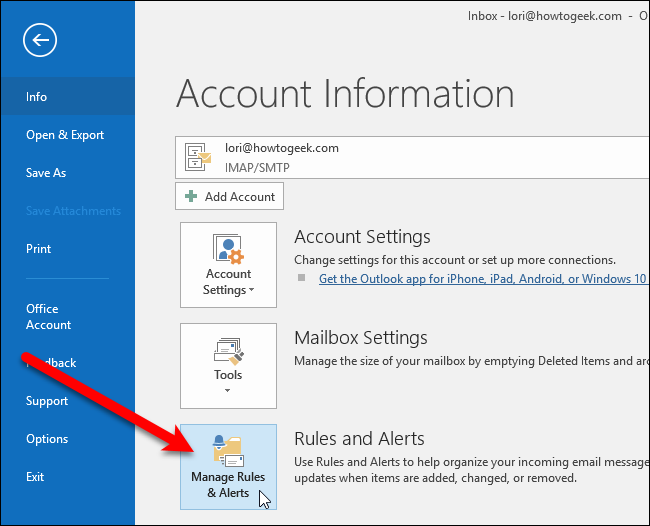Go to the Support page
Image resolution: width=650 pixels, height=526 pixels.
pyautogui.click(x=47, y=401)
